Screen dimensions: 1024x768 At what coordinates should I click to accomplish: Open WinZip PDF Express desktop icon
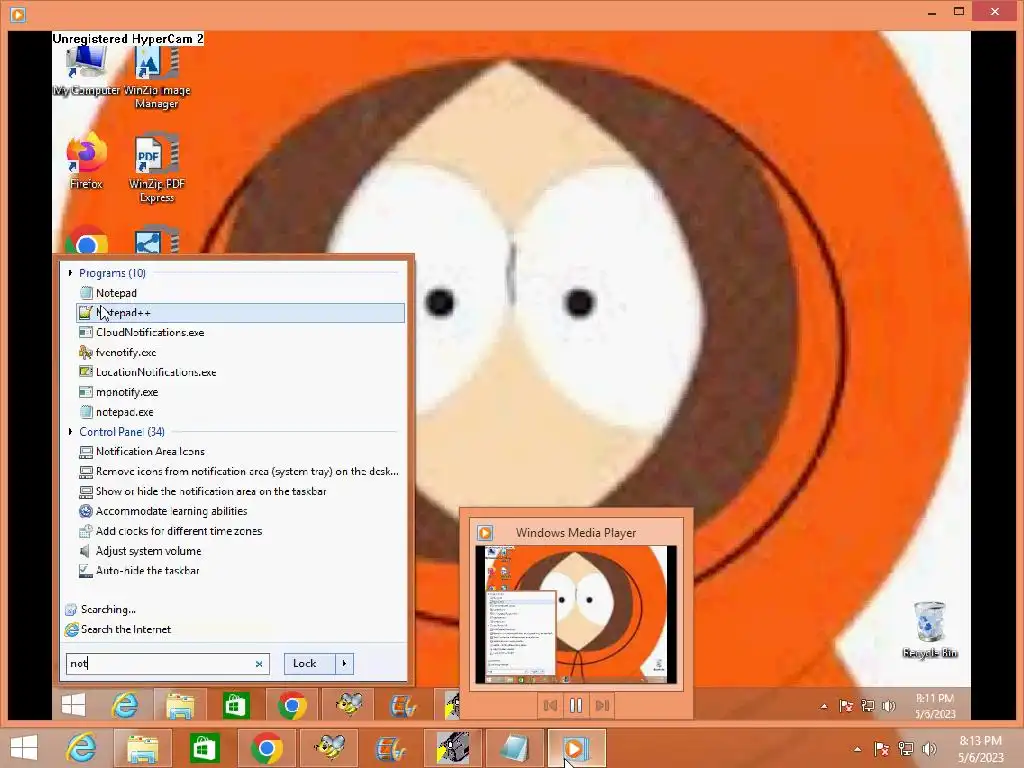[x=157, y=168]
